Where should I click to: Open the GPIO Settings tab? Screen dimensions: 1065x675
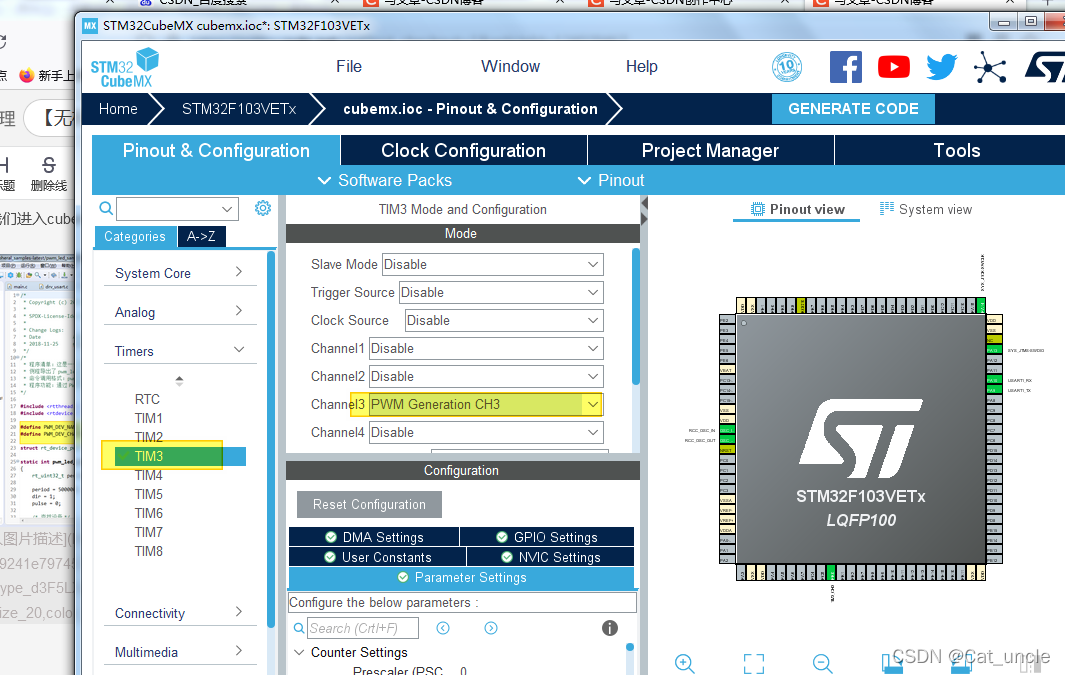(x=547, y=536)
